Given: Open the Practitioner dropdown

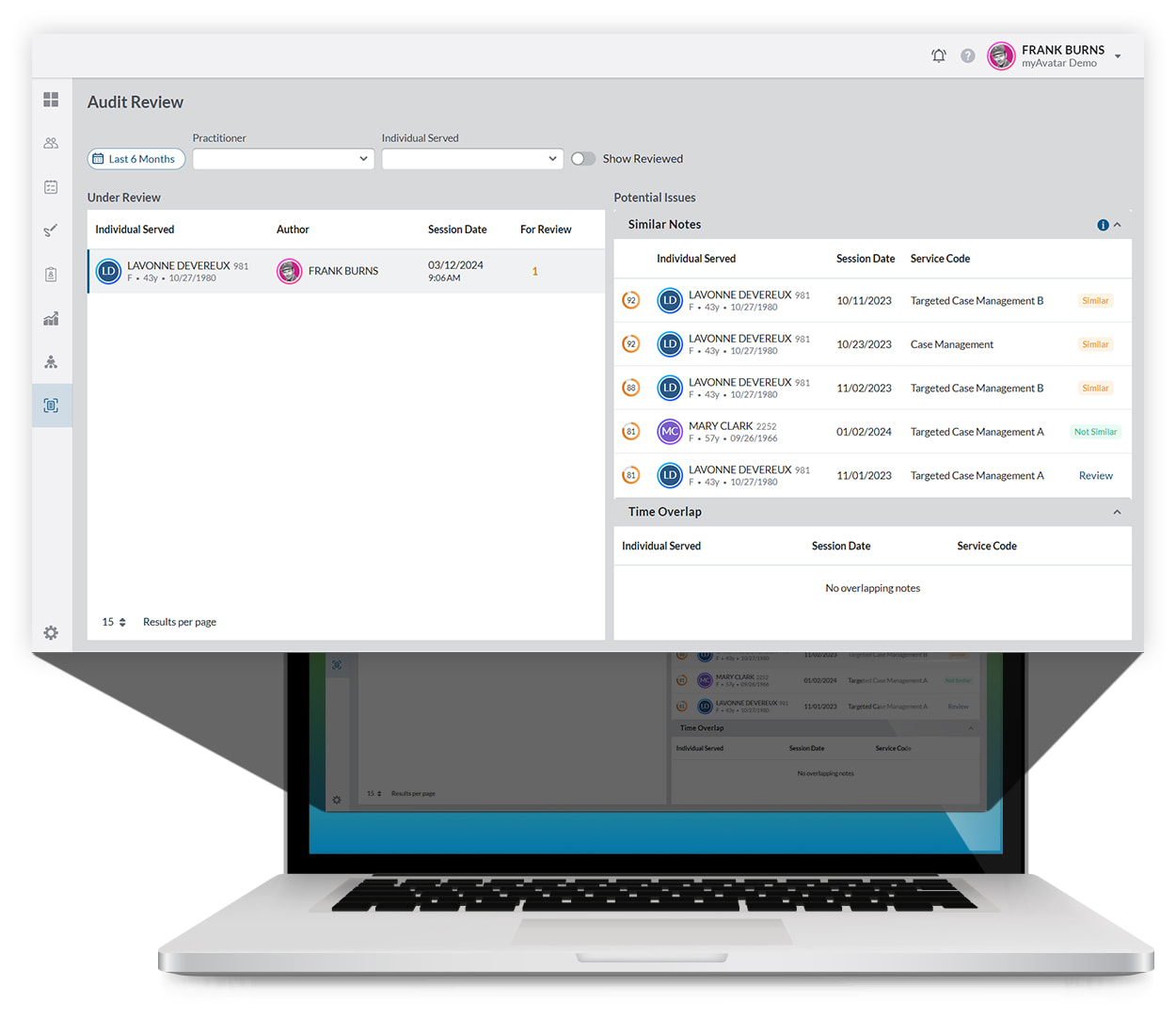Looking at the screenshot, I should (x=282, y=159).
